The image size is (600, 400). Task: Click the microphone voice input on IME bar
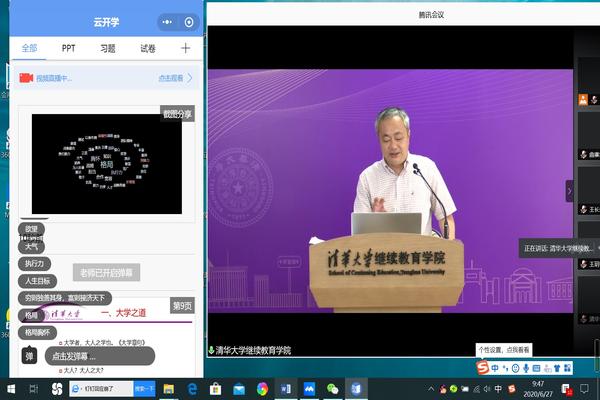pyautogui.click(x=526, y=368)
